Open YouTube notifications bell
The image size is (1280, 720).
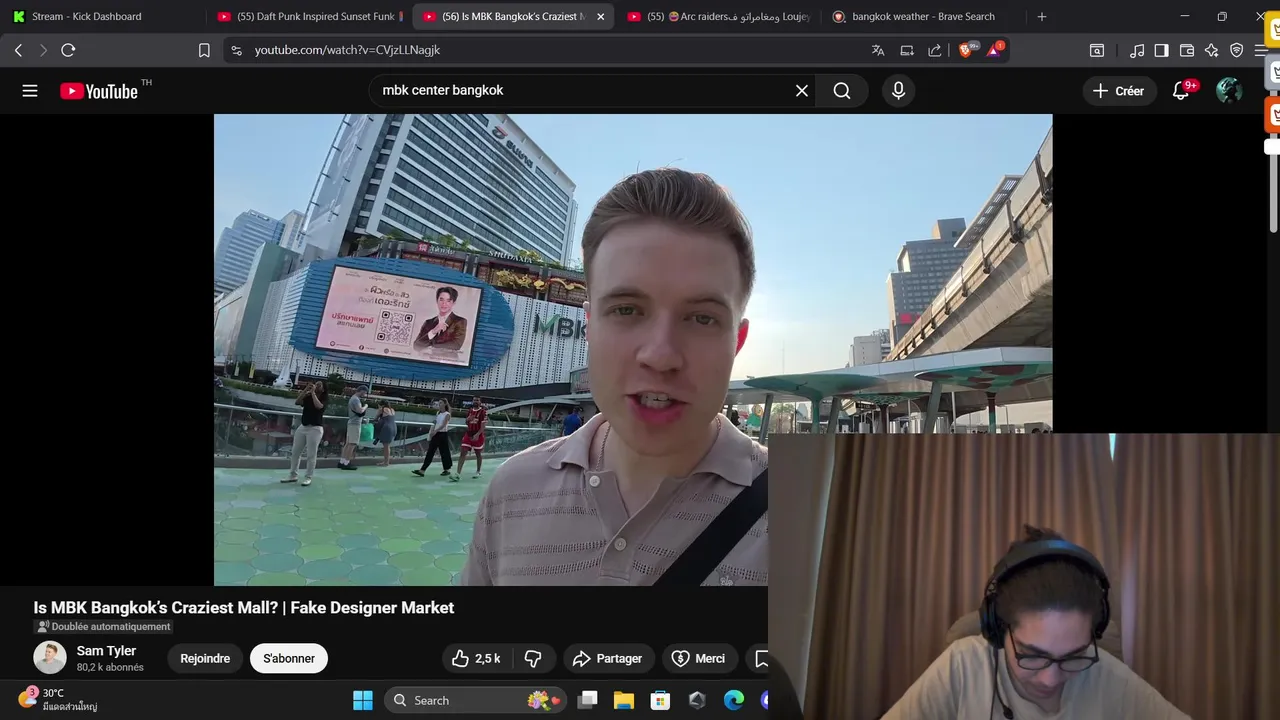[x=1181, y=91]
